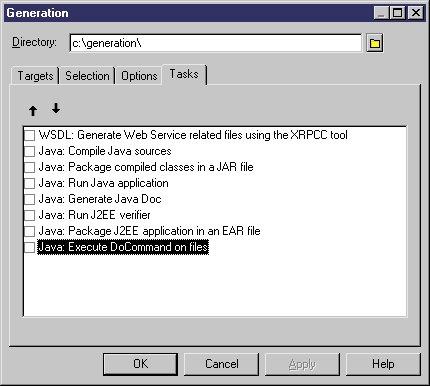
Task: Click the move task up arrow
Action: (33, 111)
